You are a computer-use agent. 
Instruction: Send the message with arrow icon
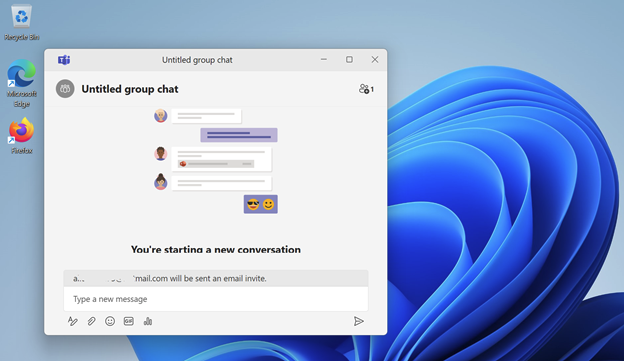359,321
